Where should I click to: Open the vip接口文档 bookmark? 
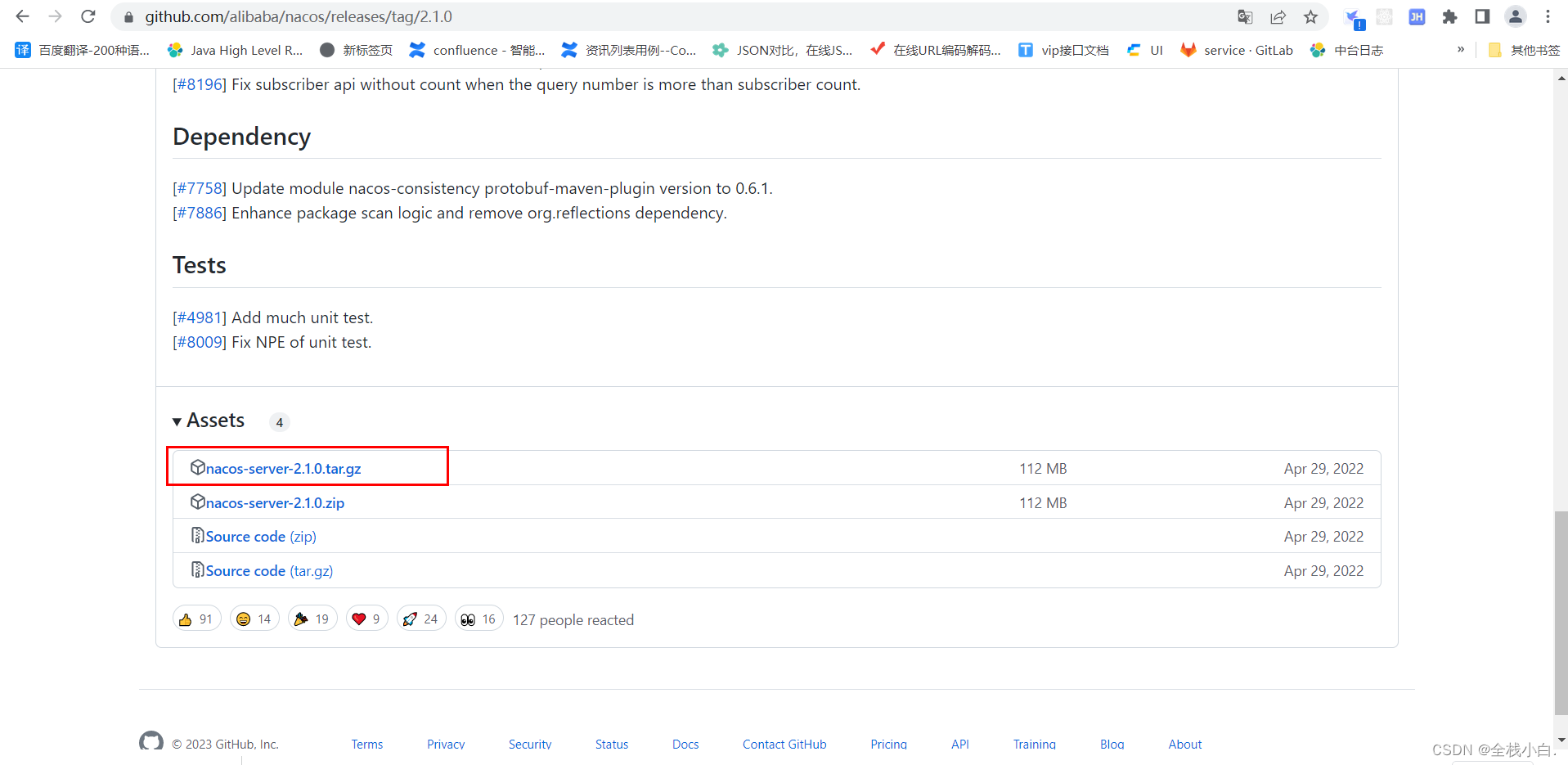click(x=1063, y=50)
